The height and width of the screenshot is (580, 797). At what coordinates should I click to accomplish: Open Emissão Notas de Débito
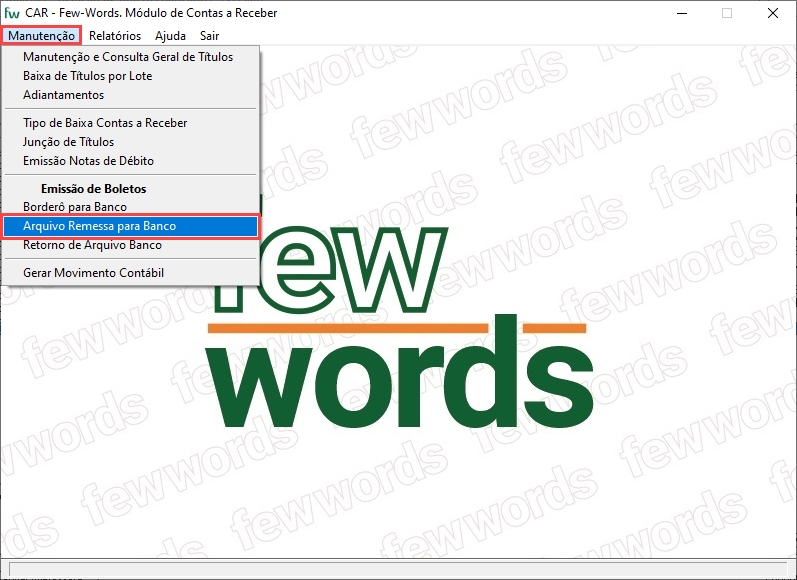131,161
